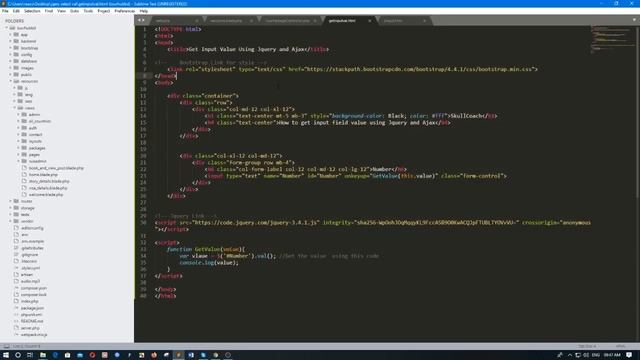Expand the routes folder arrow
This screenshot has height=360, width=640.
[x=11, y=201]
